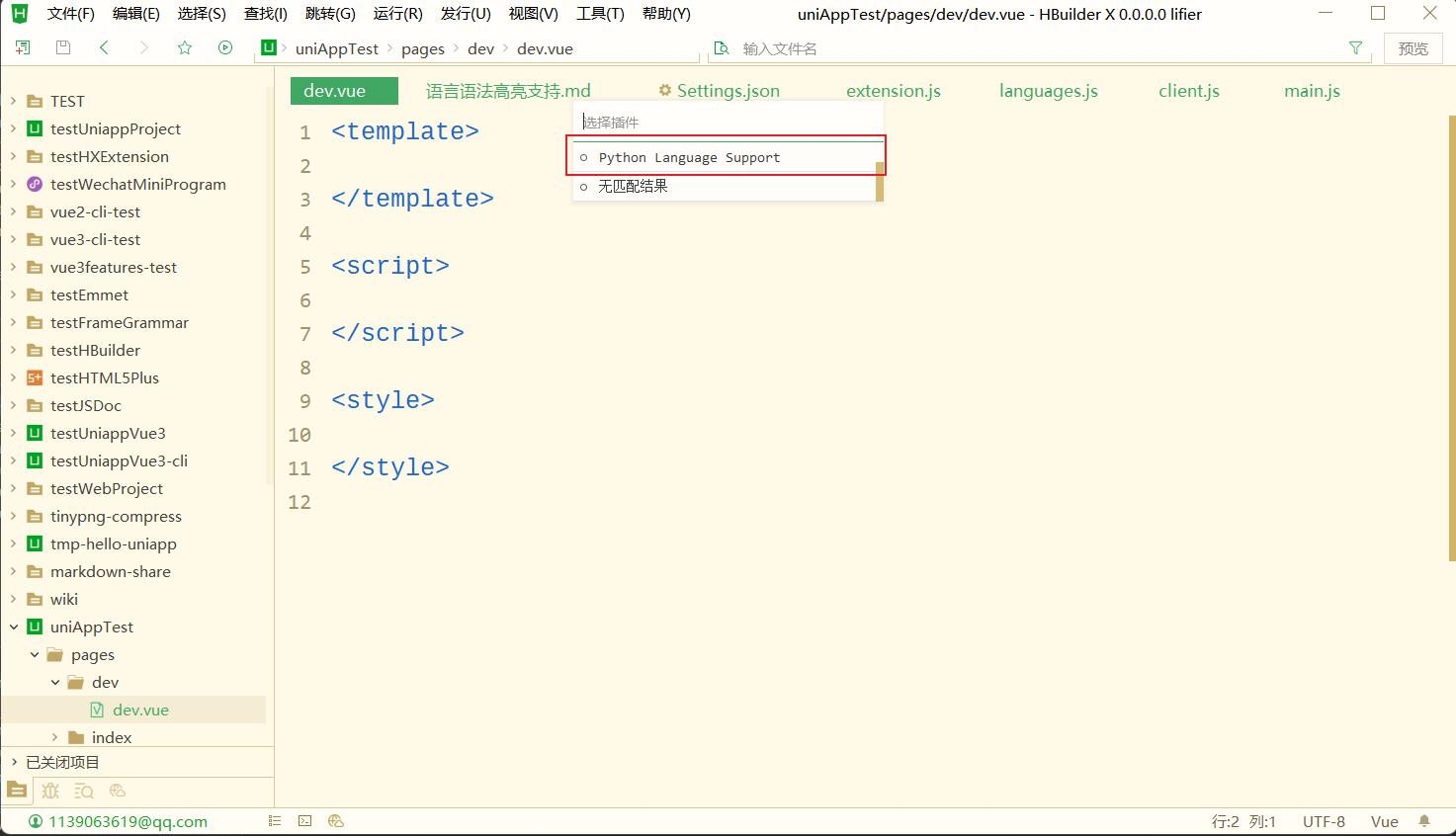Image resolution: width=1456 pixels, height=836 pixels.
Task: Click the 1139063619@qq.com account link
Action: pos(128,821)
